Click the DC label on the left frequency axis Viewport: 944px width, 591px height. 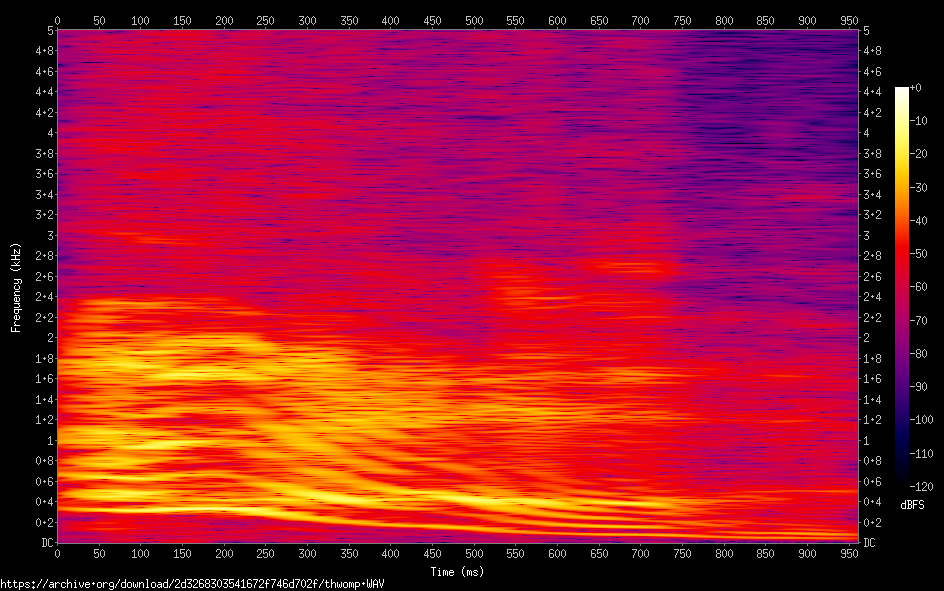click(44, 543)
